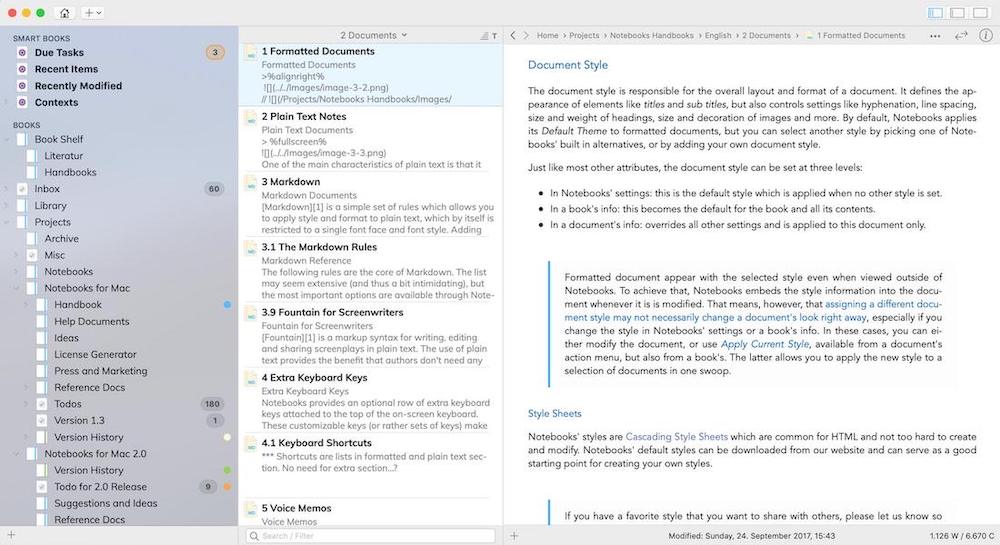1000x545 pixels.
Task: Select Notebooks Handbooks in breadcrumb path
Action: 653,36
